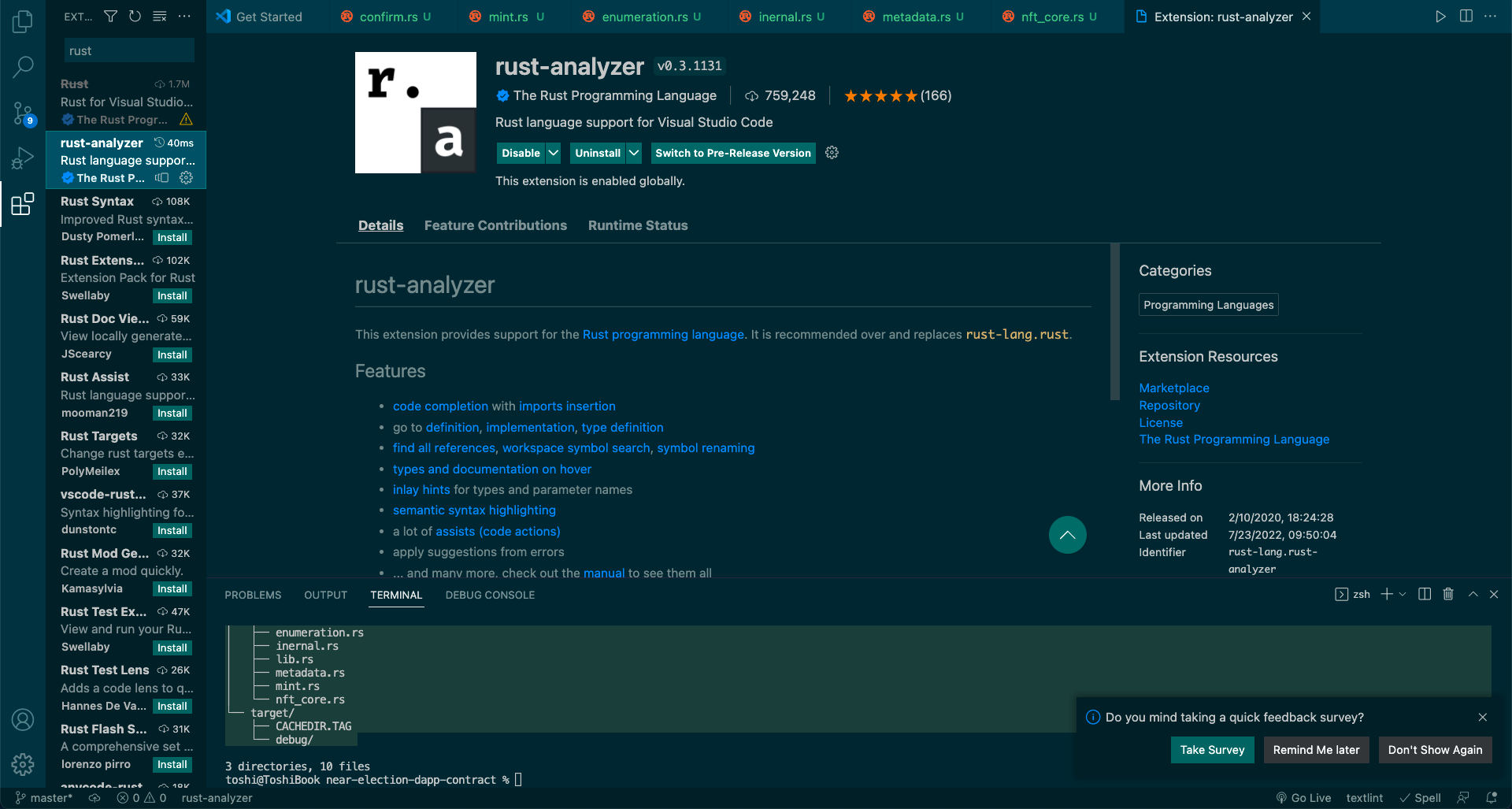Click the feedback icon in status bar
The width and height of the screenshot is (1512, 809).
click(1463, 798)
